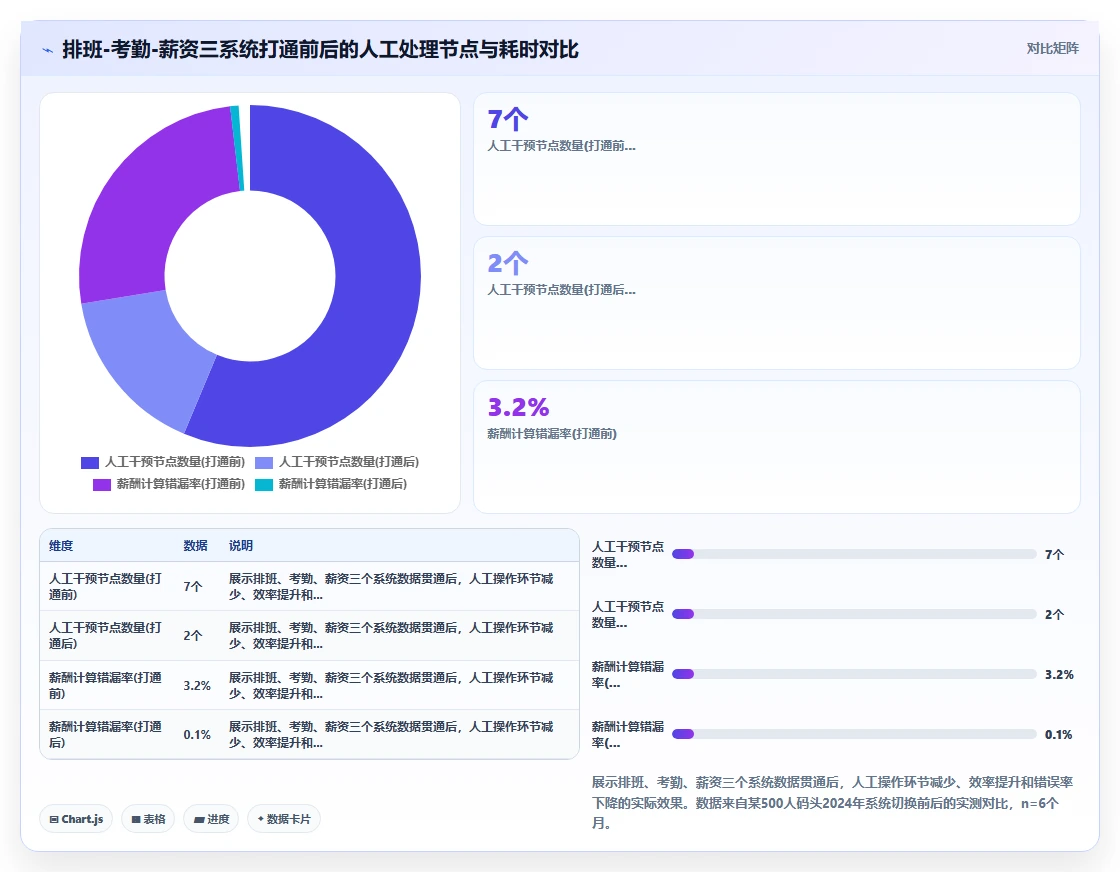The height and width of the screenshot is (872, 1120).
Task: Click card label 薪酬计算错漏率(打通前)
Action: [551, 434]
